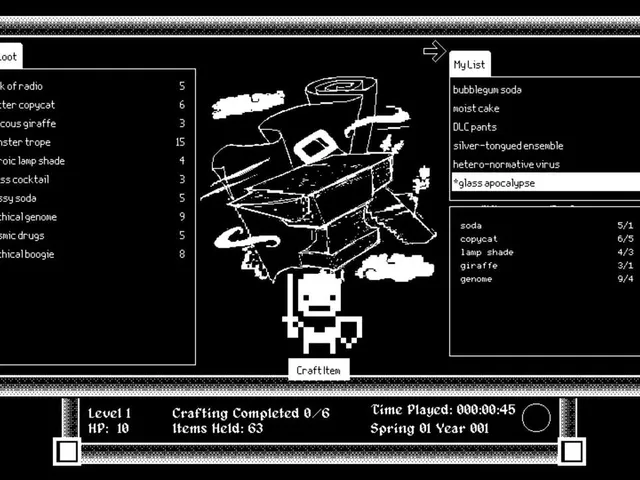This screenshot has width=640, height=480.
Task: Open the My List tab
Action: (x=470, y=64)
